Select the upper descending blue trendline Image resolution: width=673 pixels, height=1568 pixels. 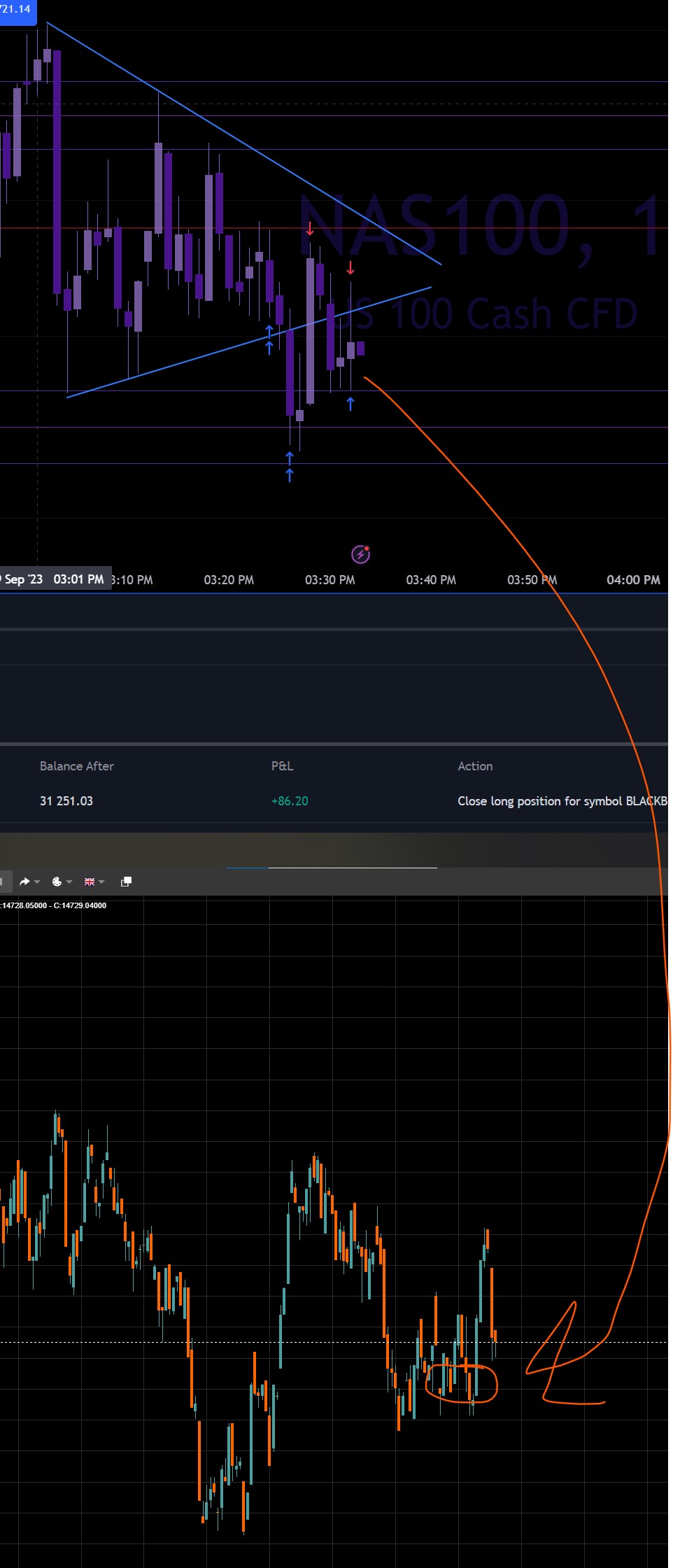pos(245,143)
